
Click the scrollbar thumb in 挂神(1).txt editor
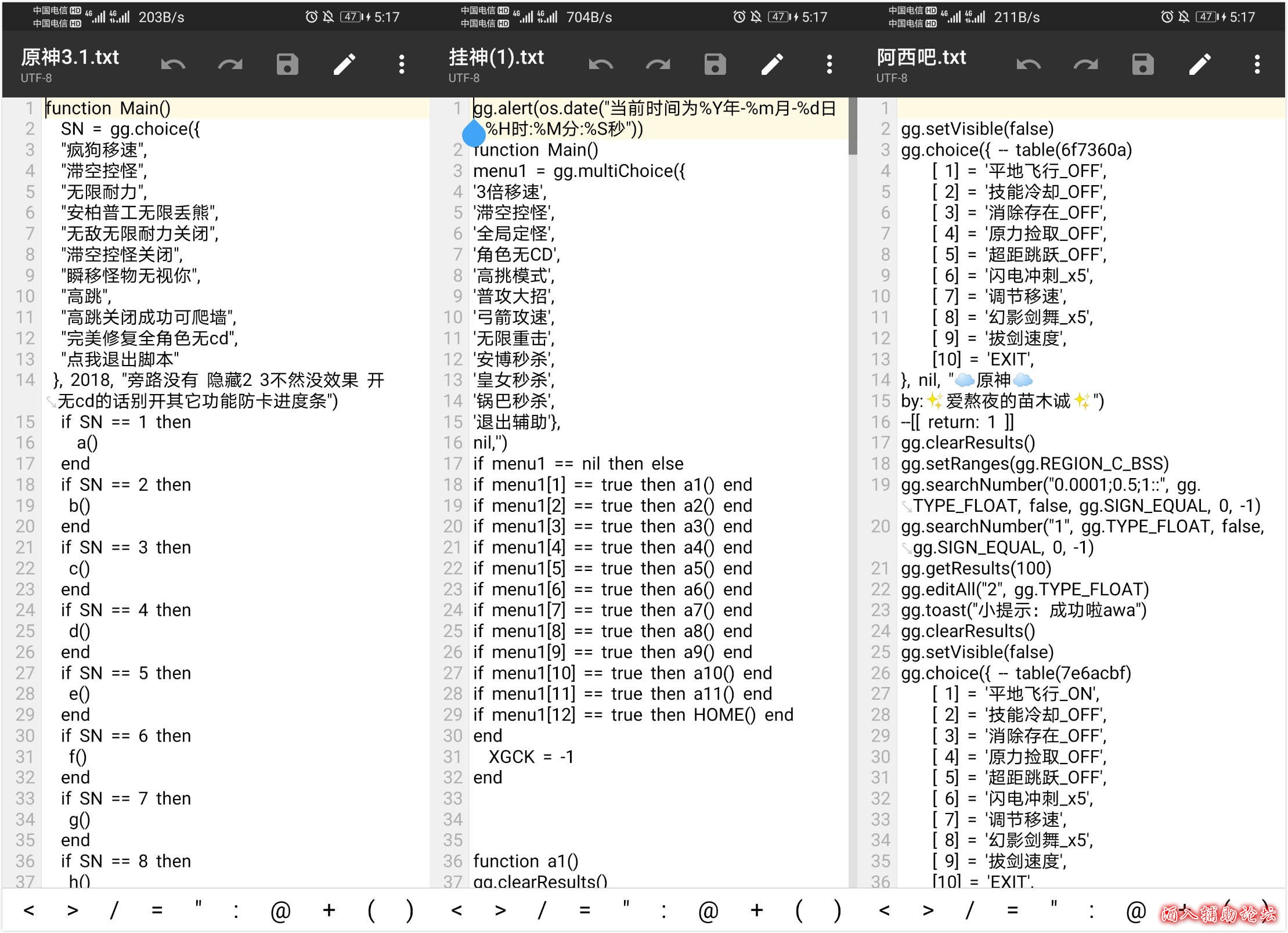(x=853, y=126)
